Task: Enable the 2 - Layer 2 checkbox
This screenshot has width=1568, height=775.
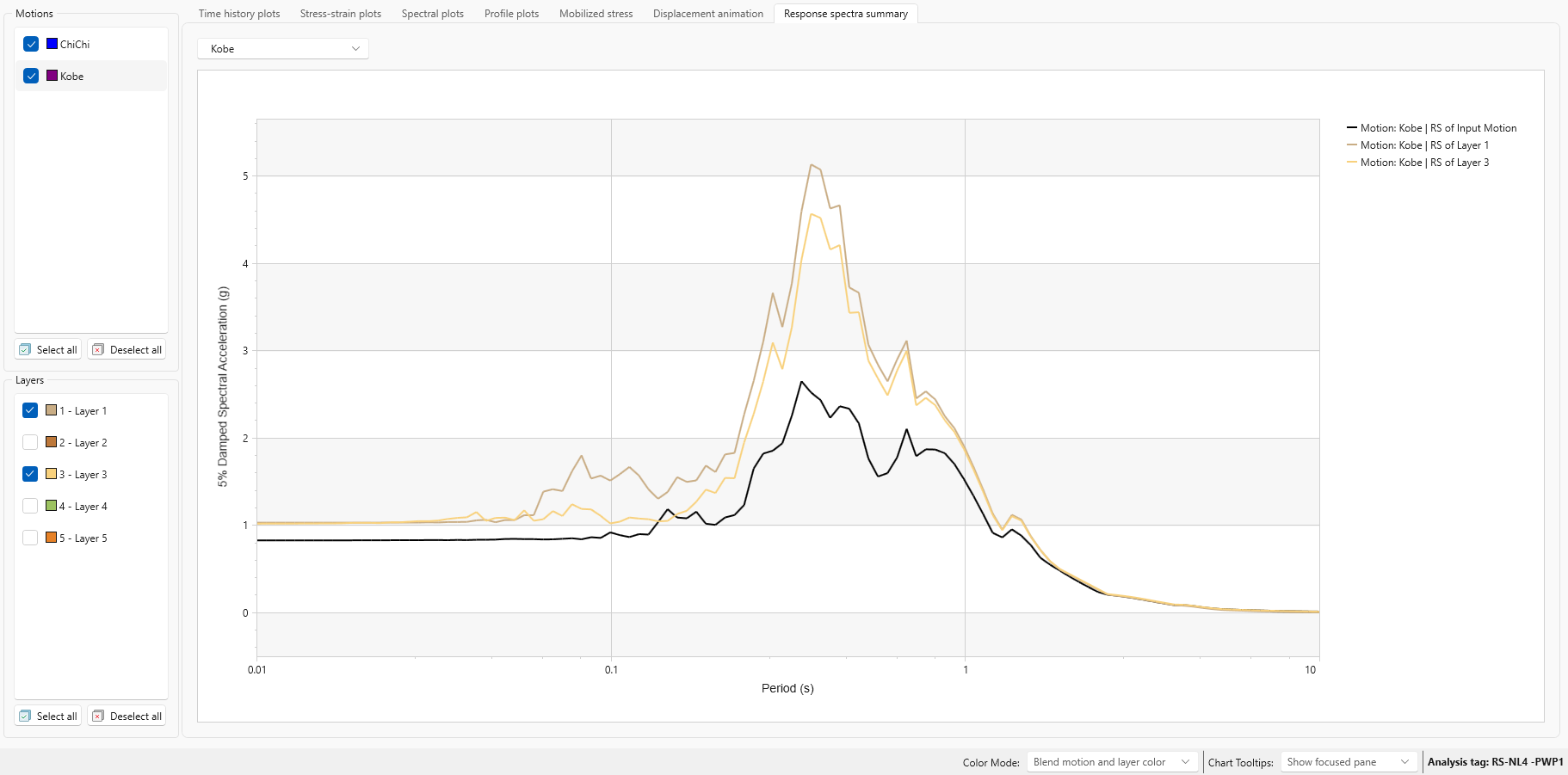Action: pos(30,442)
